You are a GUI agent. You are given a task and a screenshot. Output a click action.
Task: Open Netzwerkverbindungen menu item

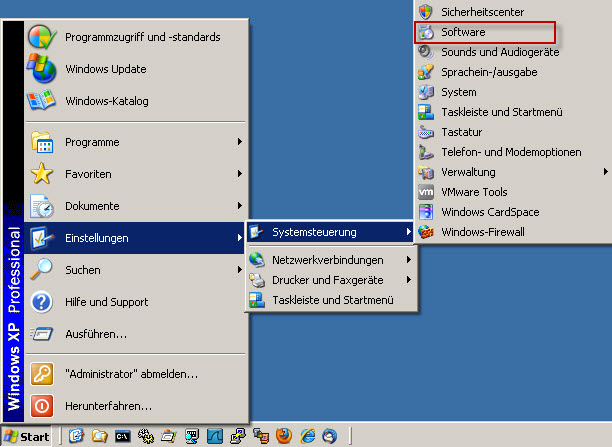click(x=331, y=260)
